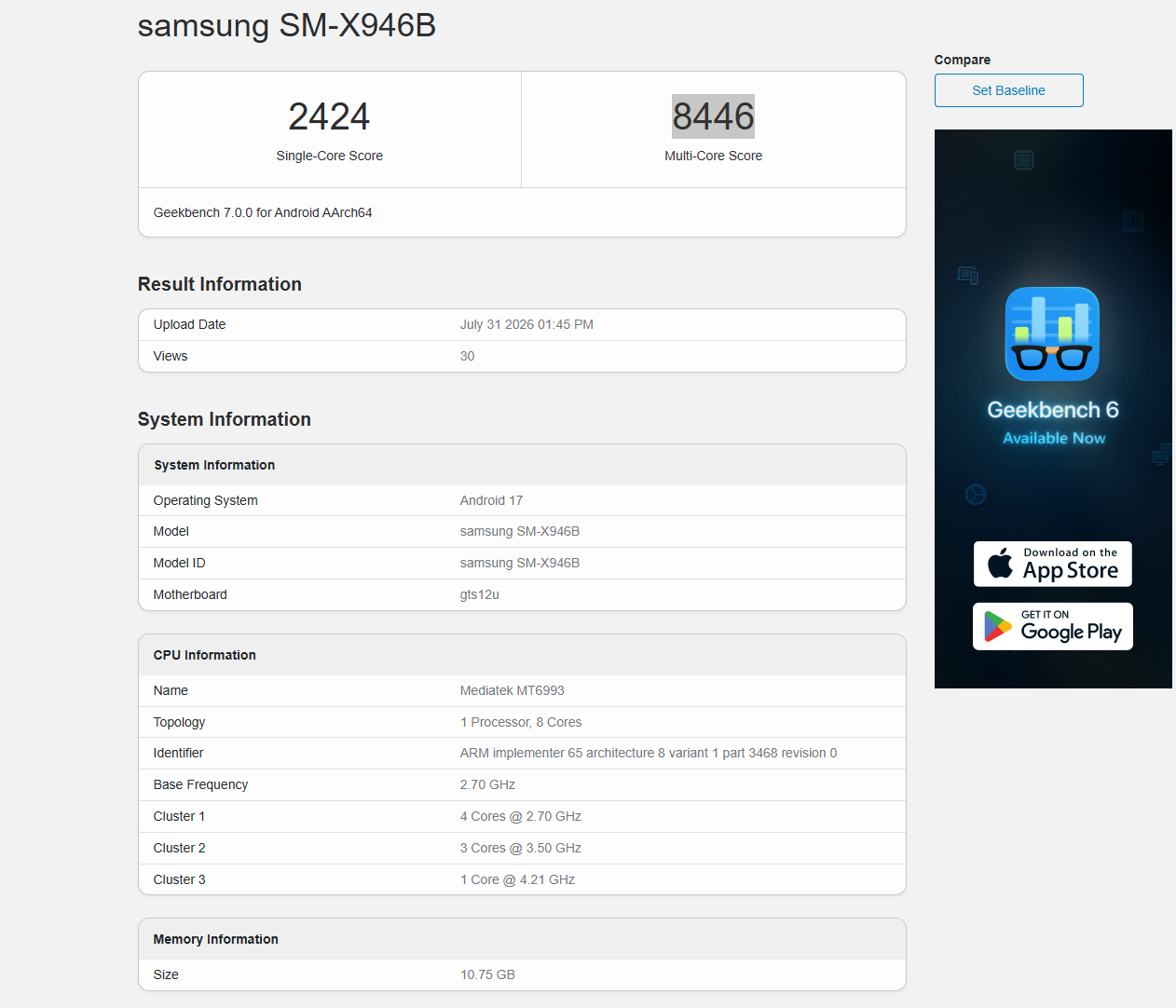Image resolution: width=1176 pixels, height=1008 pixels.
Task: Click the 'Operating System' label
Action: click(x=206, y=500)
